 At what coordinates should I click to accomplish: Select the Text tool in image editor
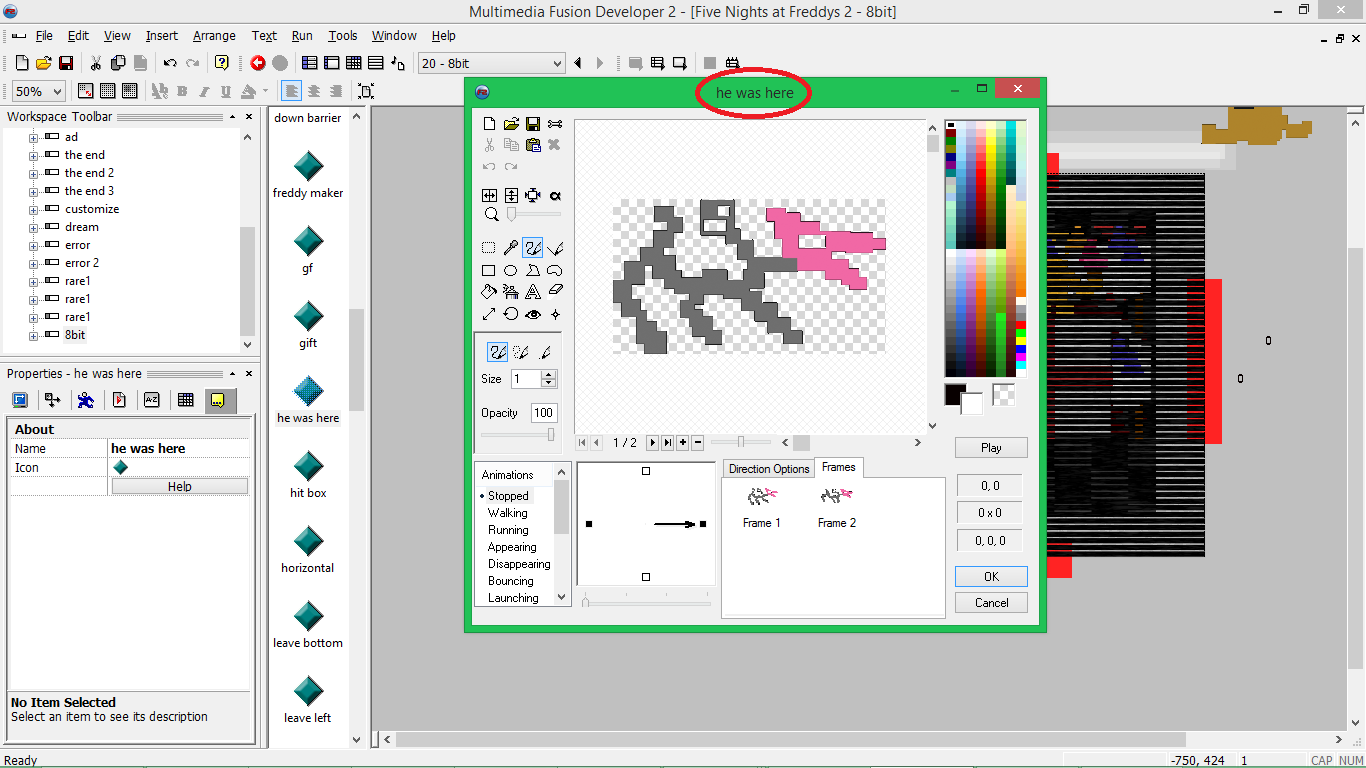point(533,292)
